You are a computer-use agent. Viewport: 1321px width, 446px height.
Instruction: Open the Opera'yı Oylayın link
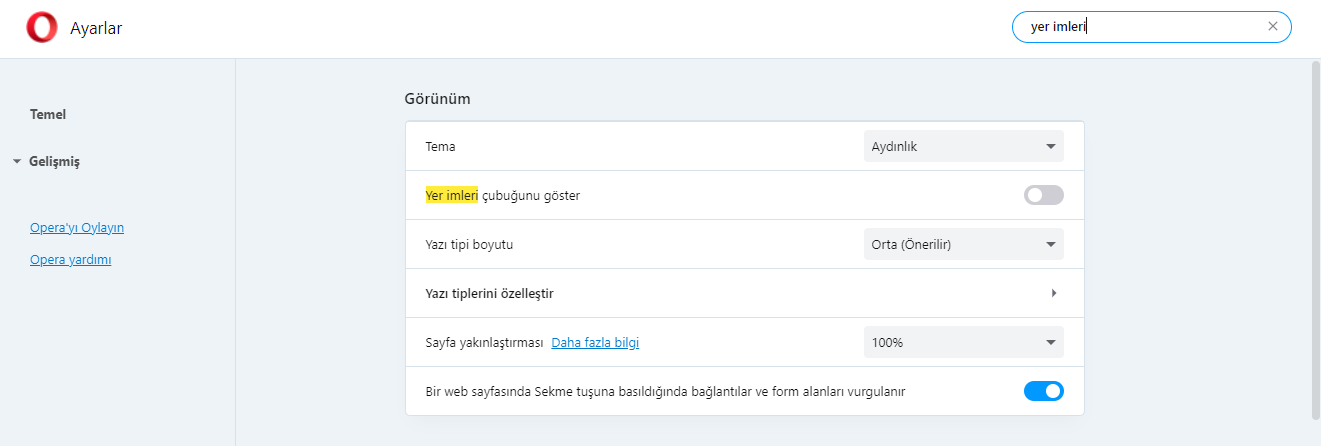77,227
